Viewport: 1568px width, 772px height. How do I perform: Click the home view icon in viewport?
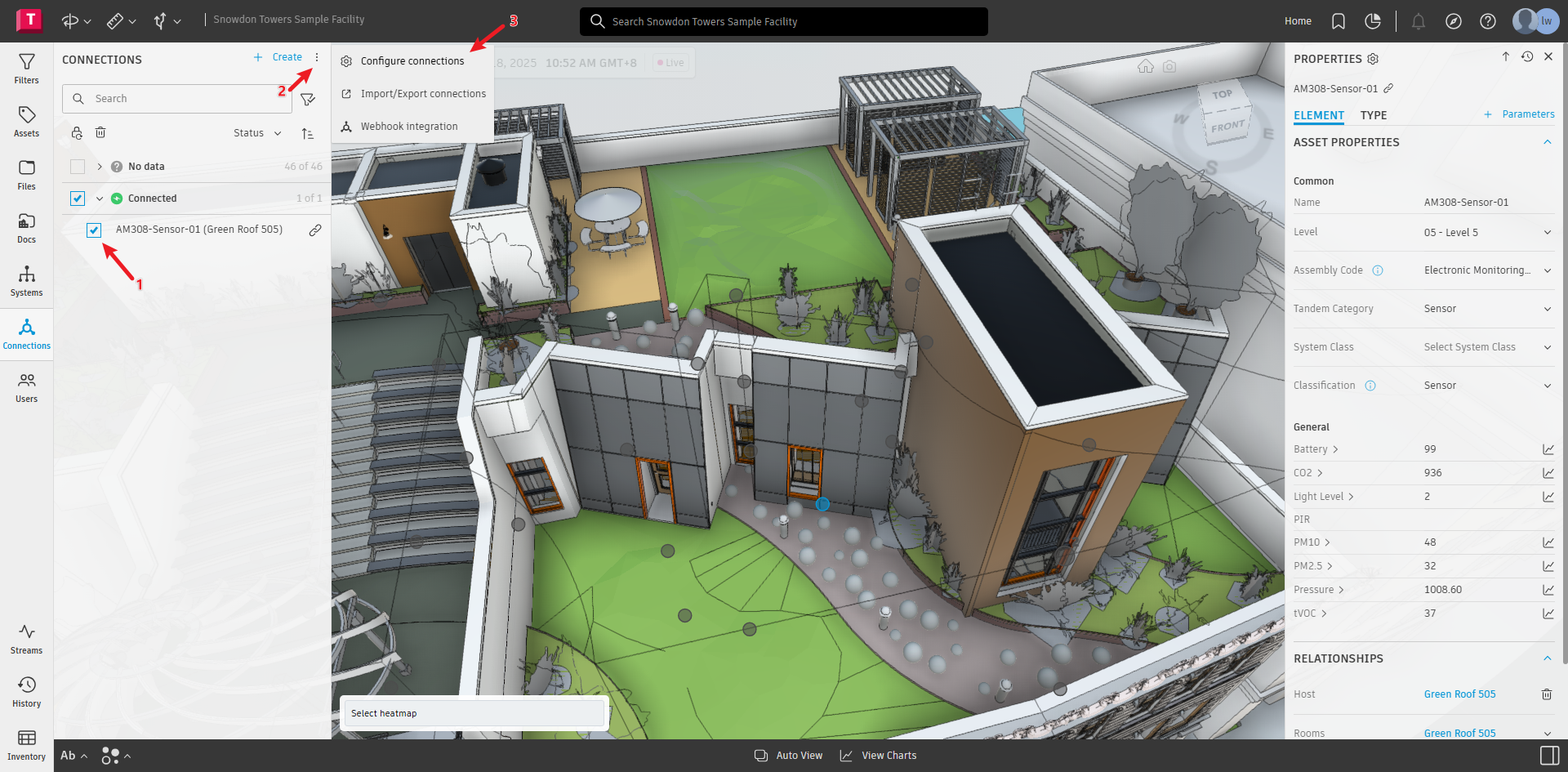click(x=1146, y=66)
